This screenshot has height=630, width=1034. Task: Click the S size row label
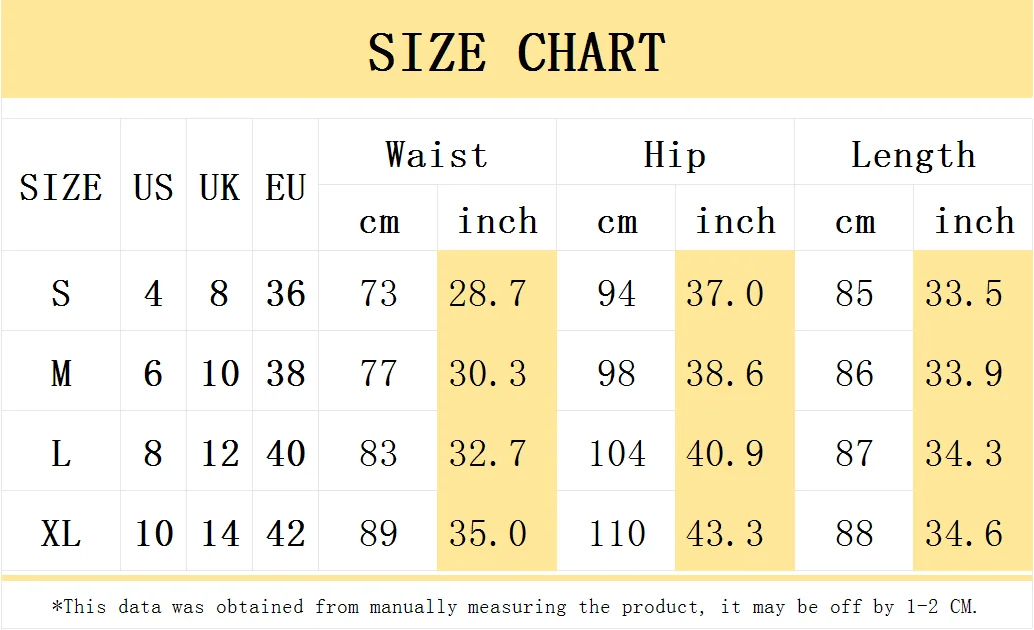[61, 293]
